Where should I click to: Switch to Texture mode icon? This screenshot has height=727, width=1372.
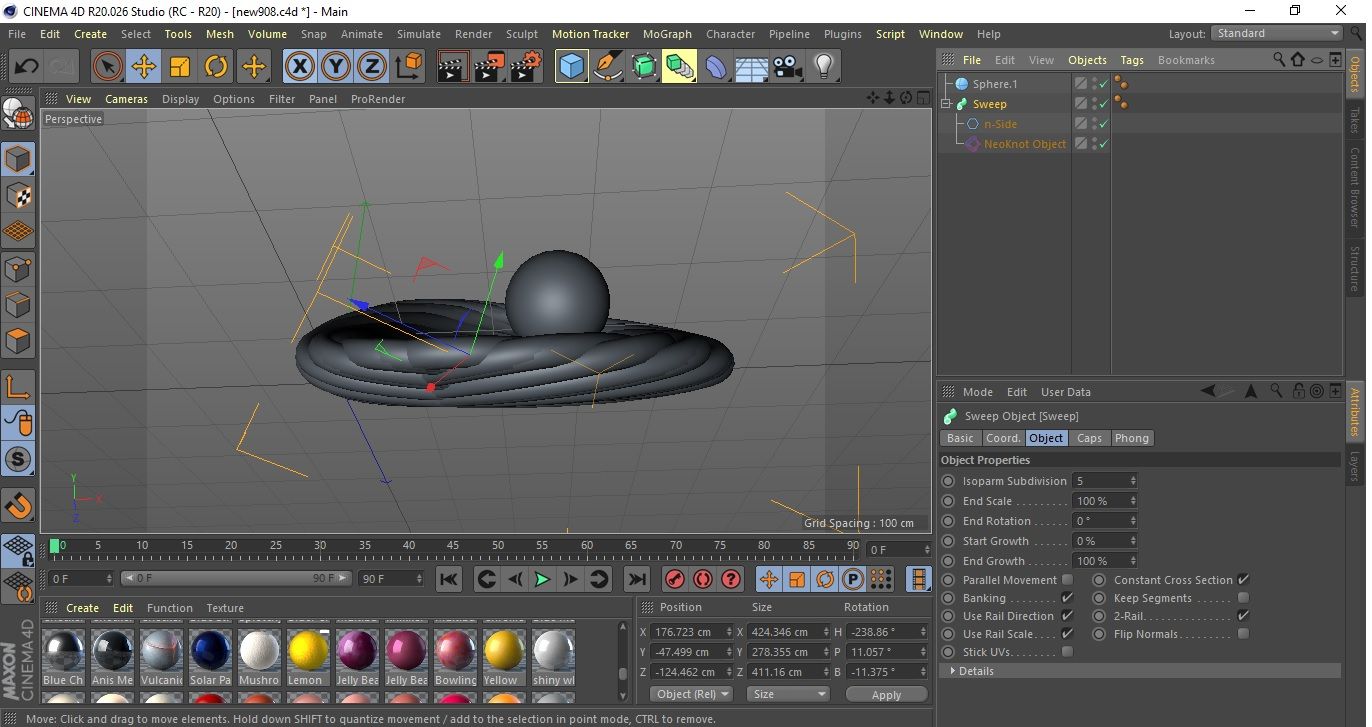tap(18, 195)
